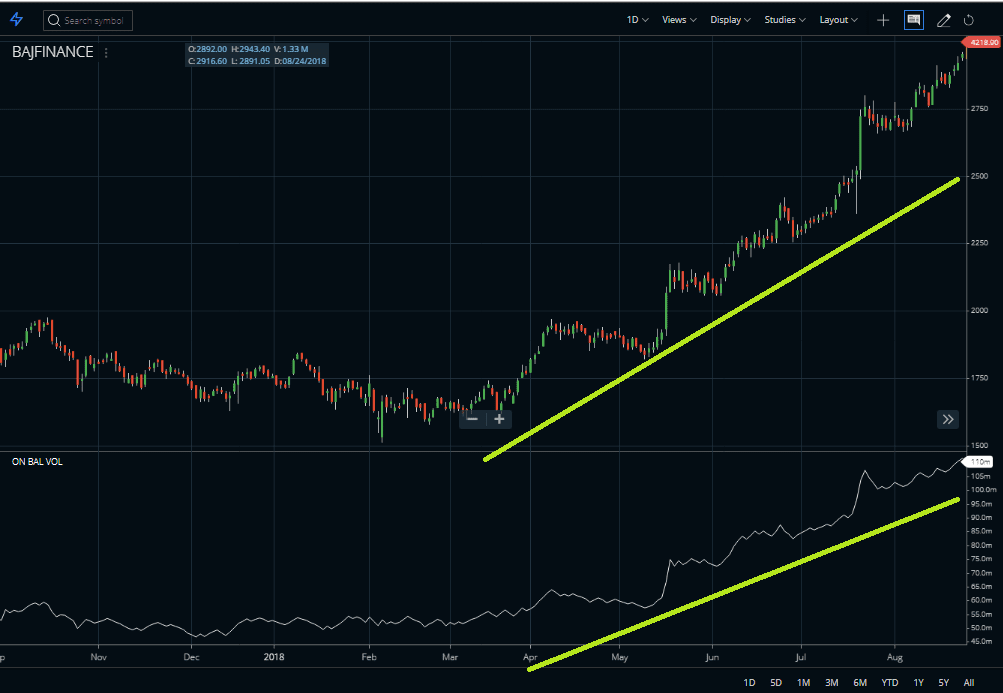
Task: Click the 2000 price axis label
Action: pyautogui.click(x=979, y=310)
